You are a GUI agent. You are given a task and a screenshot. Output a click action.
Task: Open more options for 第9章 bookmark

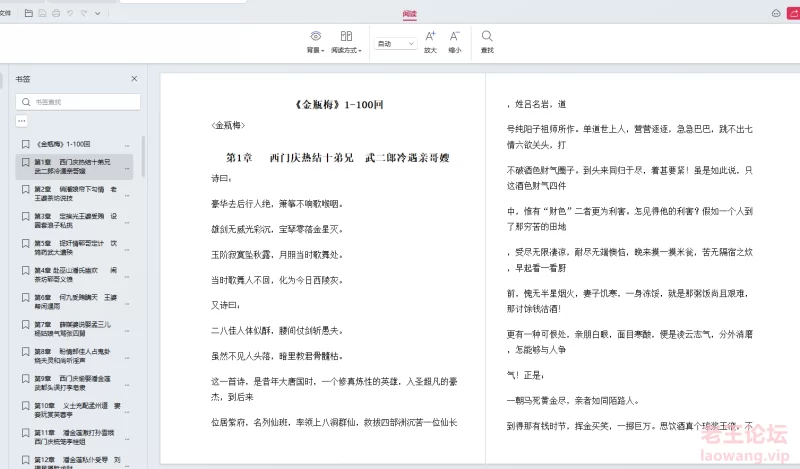click(127, 385)
